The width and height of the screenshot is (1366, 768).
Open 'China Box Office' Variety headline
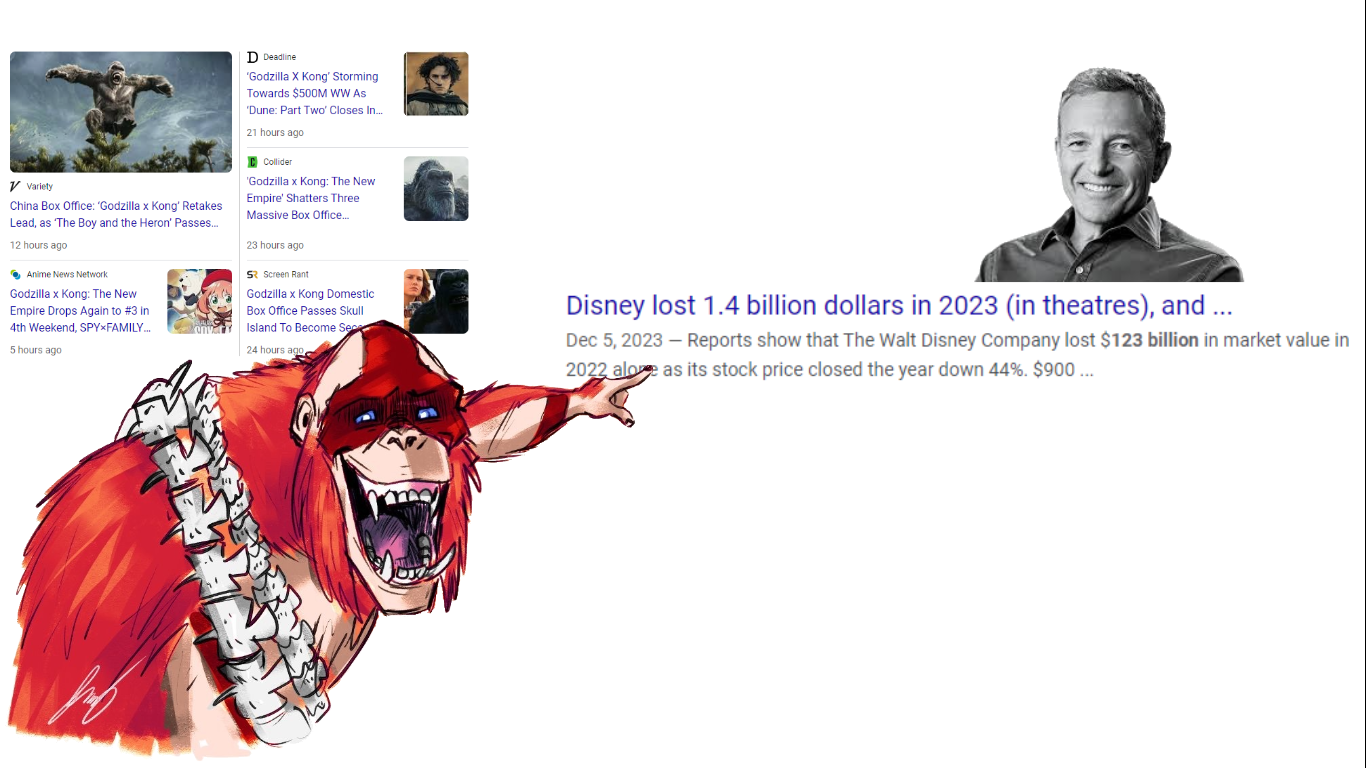[x=116, y=214]
